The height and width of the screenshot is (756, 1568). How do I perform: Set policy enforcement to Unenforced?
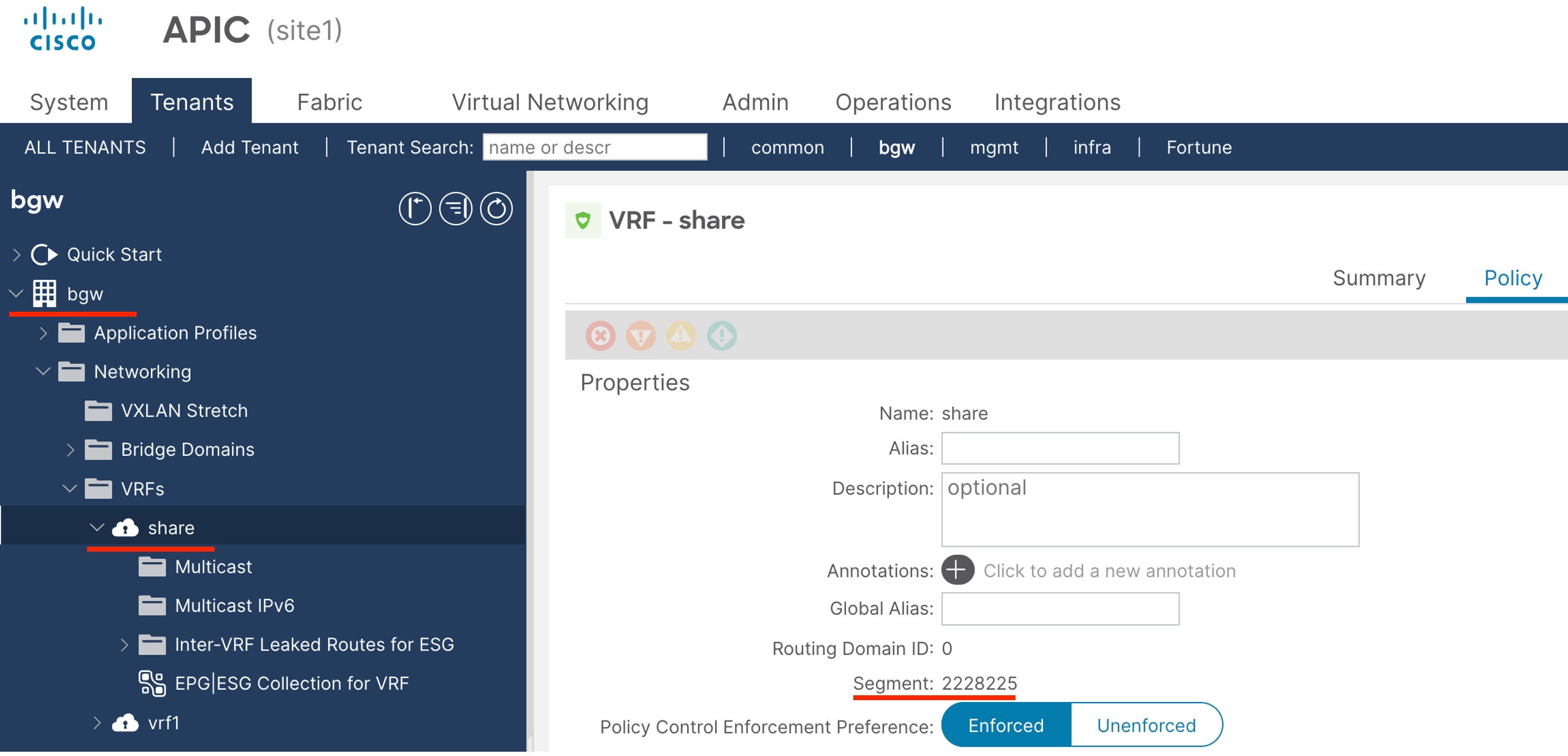coord(1146,725)
